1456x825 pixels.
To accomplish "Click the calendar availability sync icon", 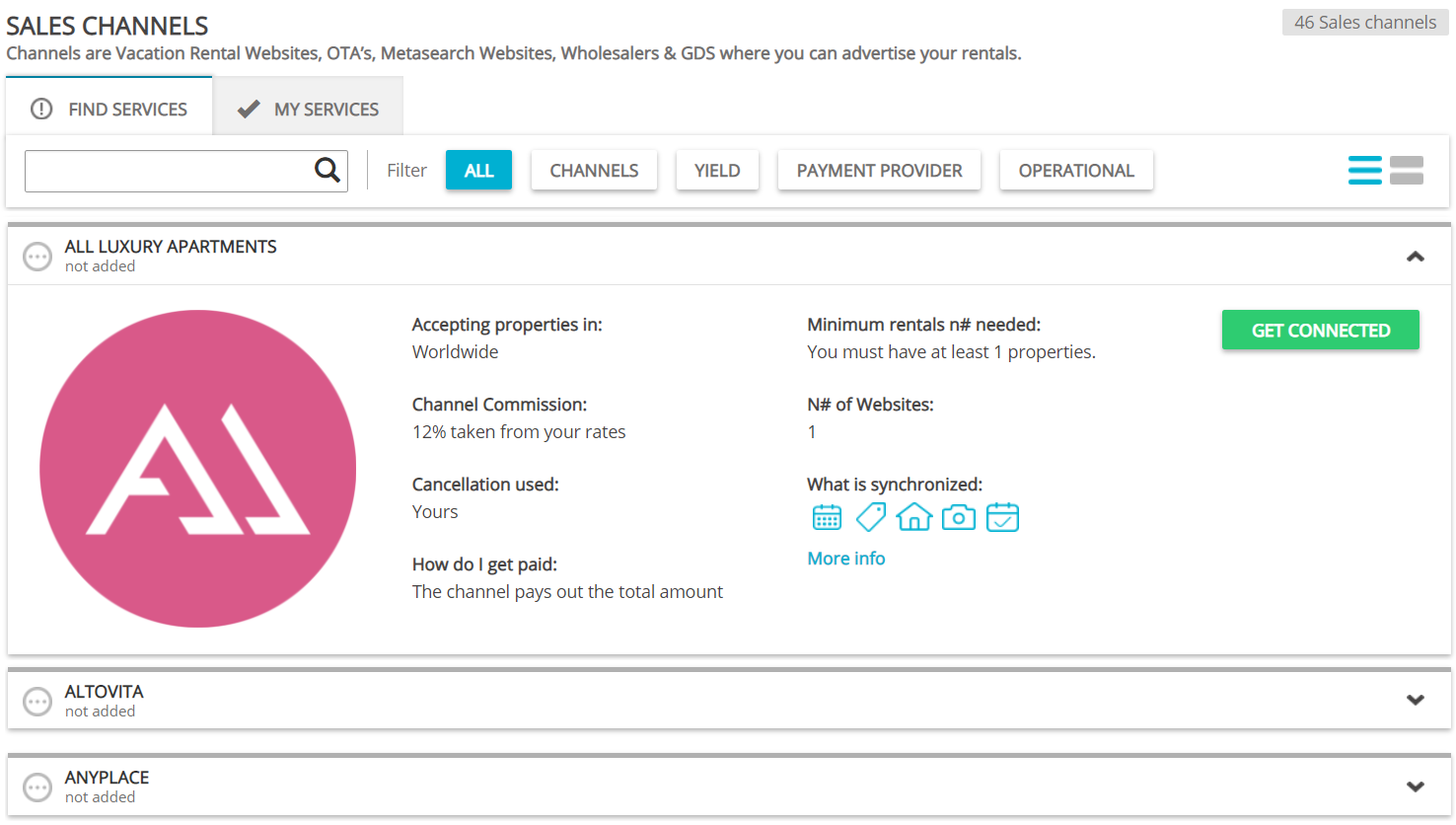I will 827,517.
